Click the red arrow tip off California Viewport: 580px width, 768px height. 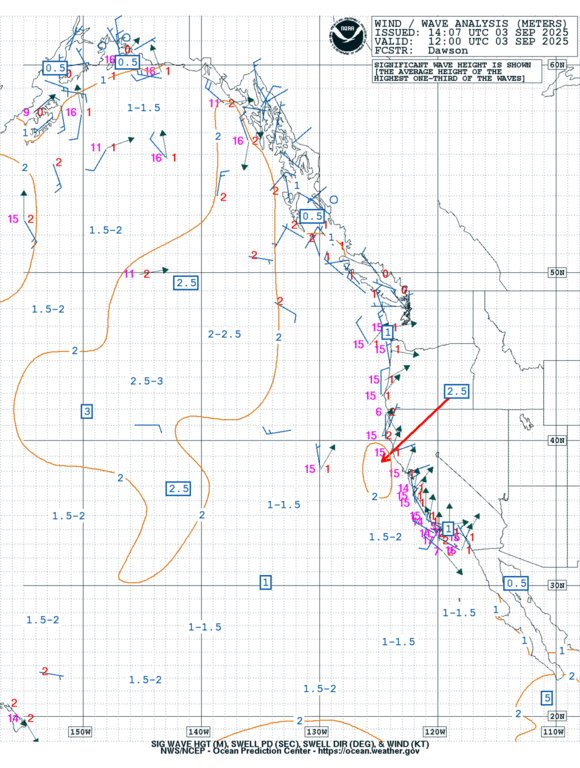383,460
